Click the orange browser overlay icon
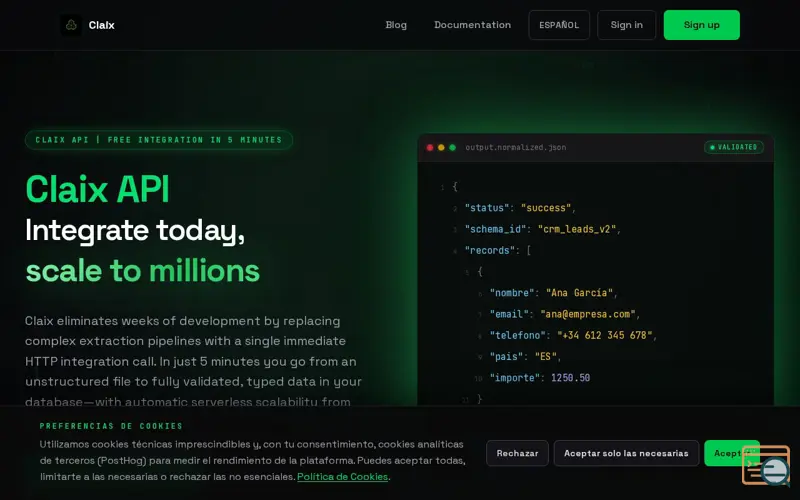 (766, 465)
